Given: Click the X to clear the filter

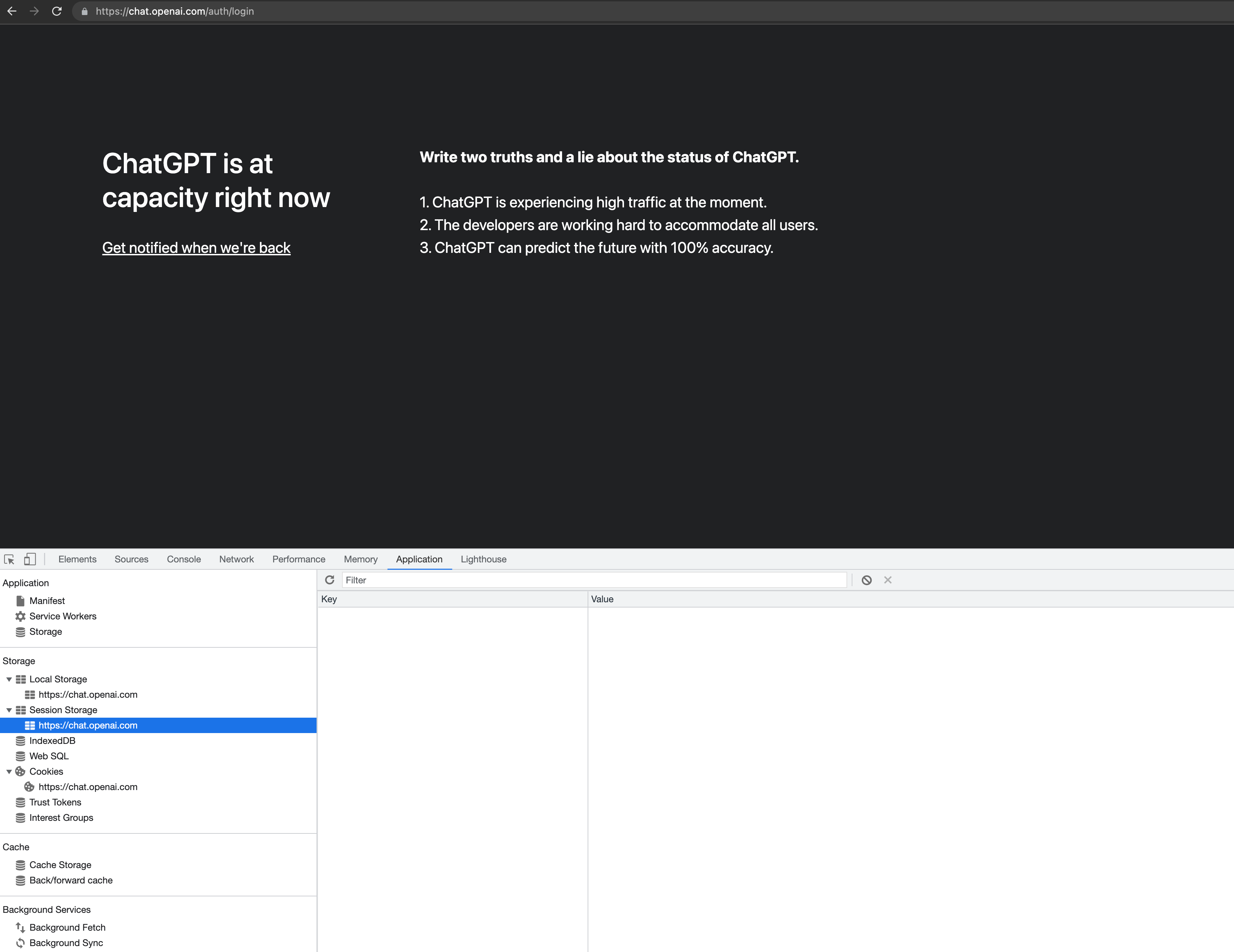Looking at the screenshot, I should coord(888,580).
